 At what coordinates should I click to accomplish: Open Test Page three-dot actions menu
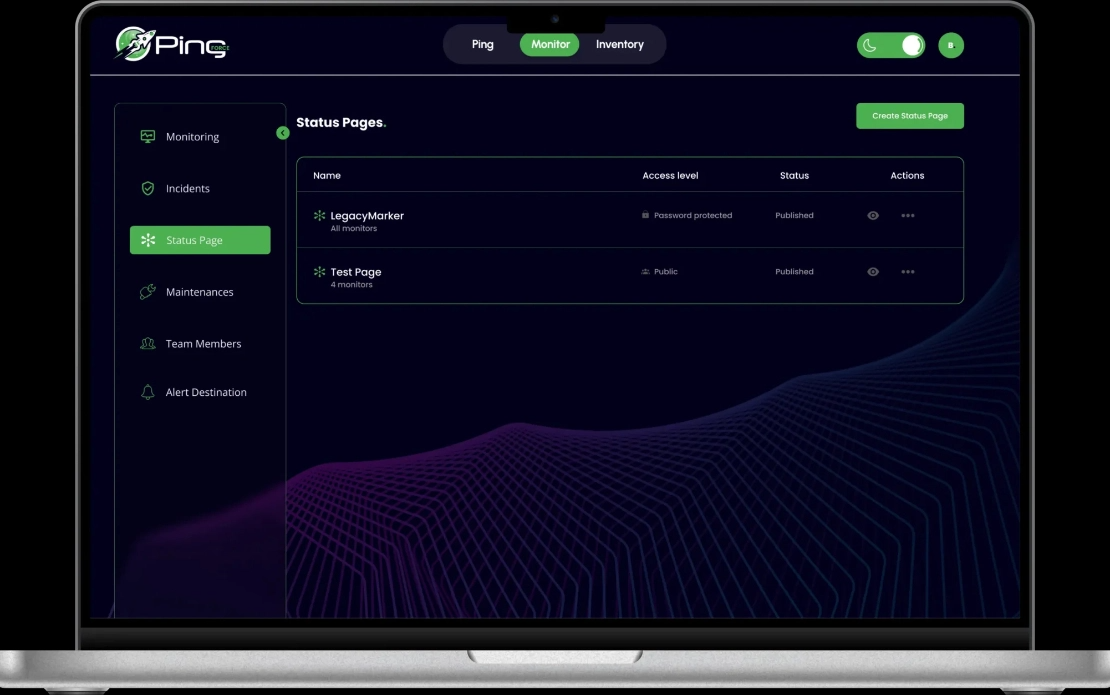coord(908,272)
